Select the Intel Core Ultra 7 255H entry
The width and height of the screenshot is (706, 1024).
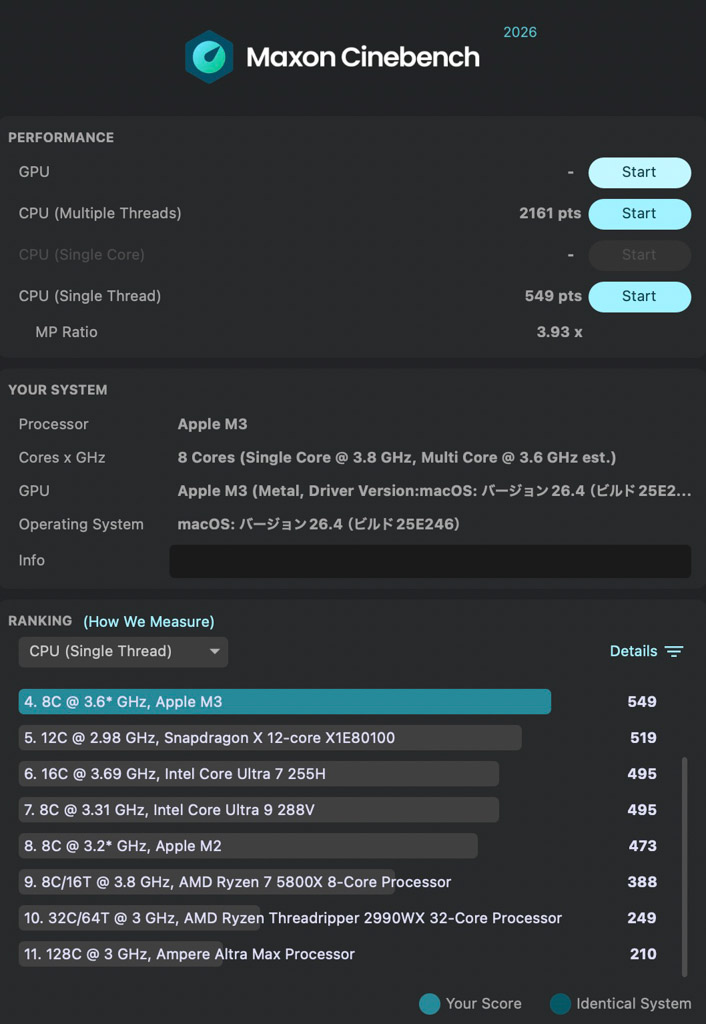coord(259,774)
